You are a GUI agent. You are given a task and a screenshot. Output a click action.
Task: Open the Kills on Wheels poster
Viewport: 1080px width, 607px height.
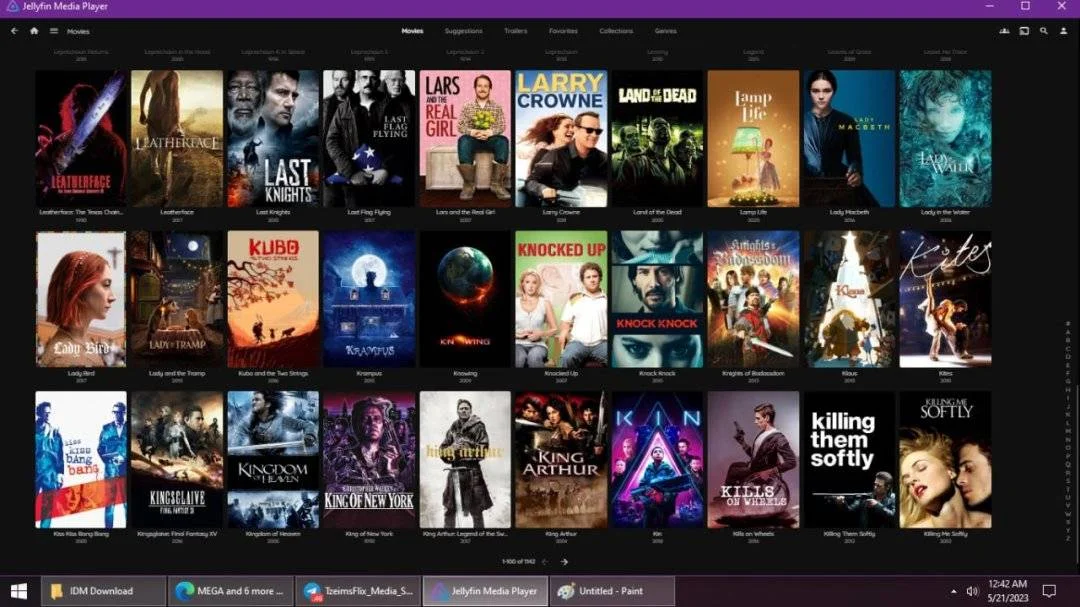point(754,460)
